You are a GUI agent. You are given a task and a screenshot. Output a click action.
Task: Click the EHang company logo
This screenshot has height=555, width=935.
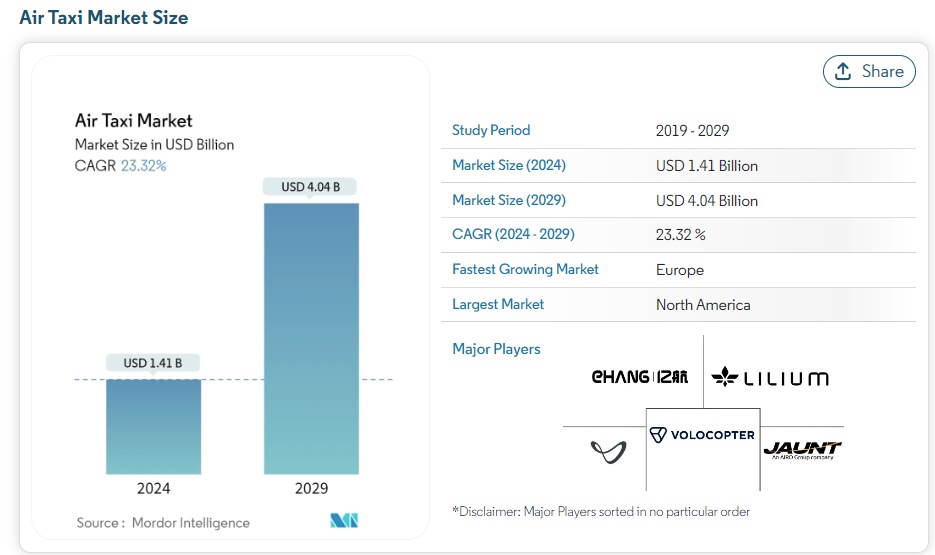(639, 377)
